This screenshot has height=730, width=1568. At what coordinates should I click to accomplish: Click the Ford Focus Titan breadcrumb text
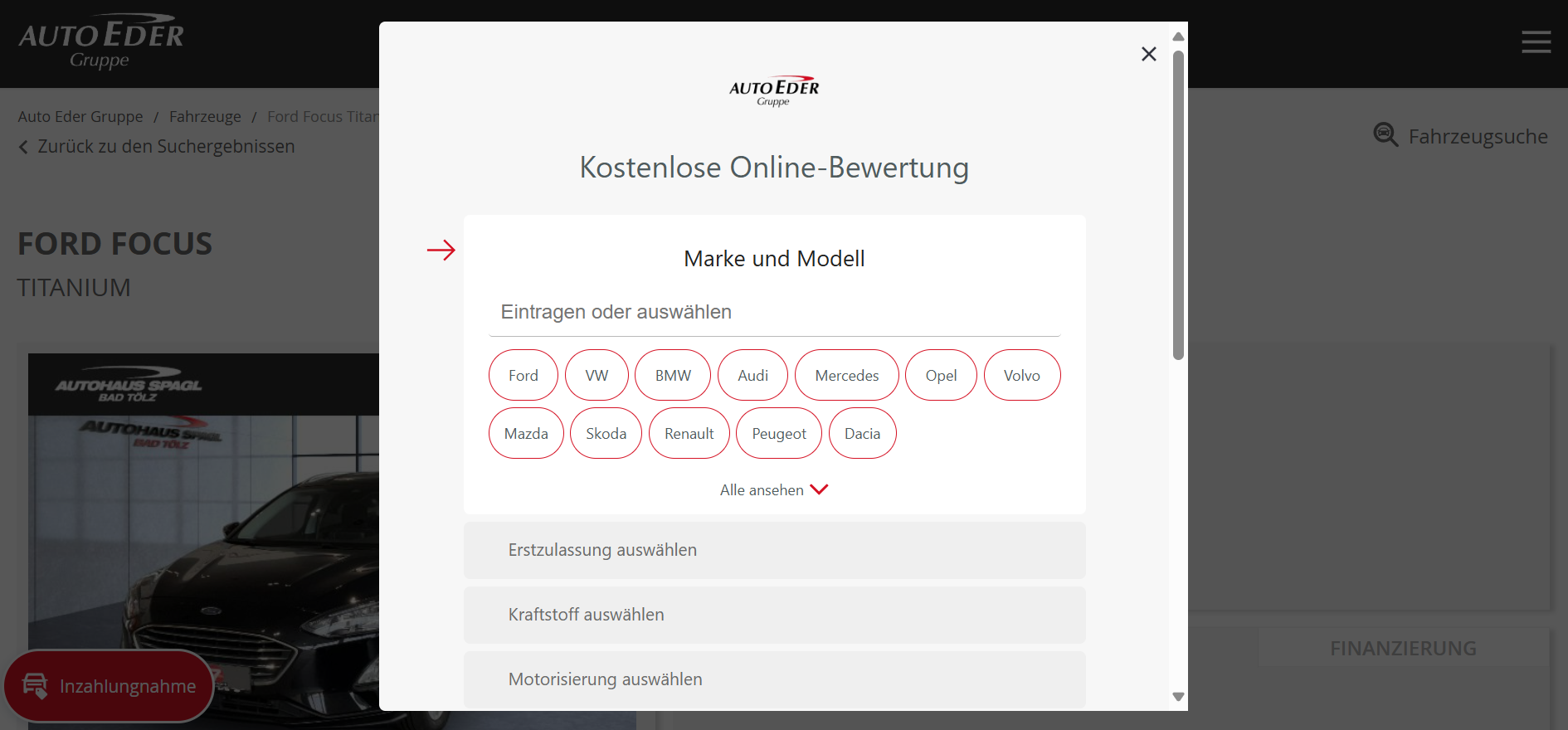click(323, 117)
